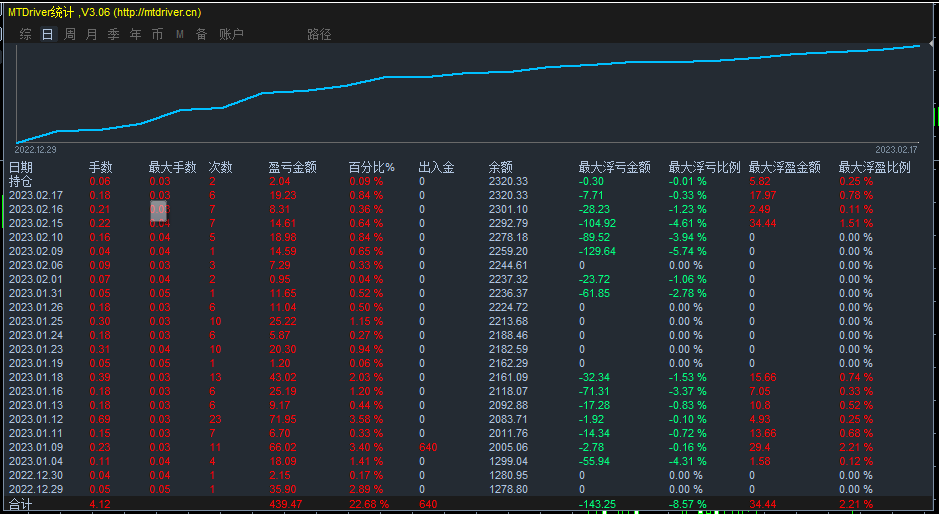The height and width of the screenshot is (514, 939).
Task: Select the 2022.12.29 date row in table
Action: pos(36,489)
